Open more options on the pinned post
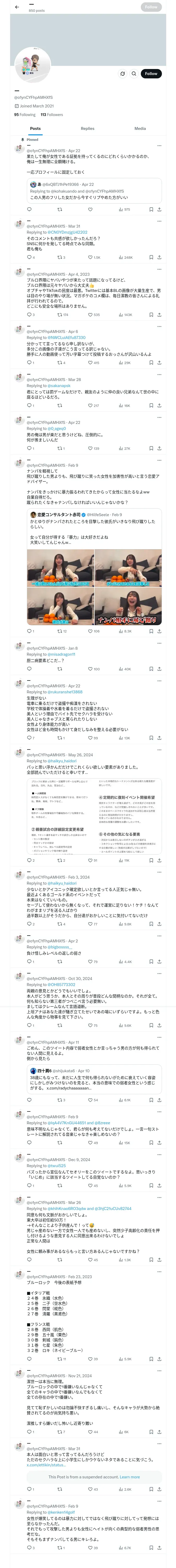This screenshot has height=1568, width=176. 159,146
